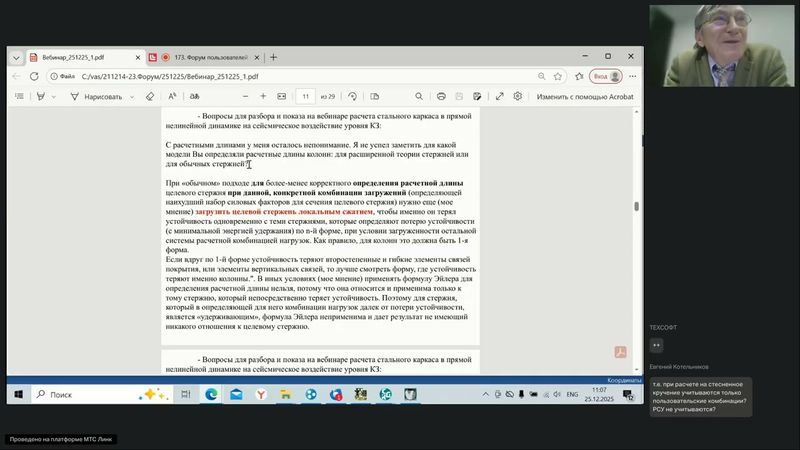Click the taskbar Поиск search box
This screenshot has height=450, width=800.
pos(101,394)
